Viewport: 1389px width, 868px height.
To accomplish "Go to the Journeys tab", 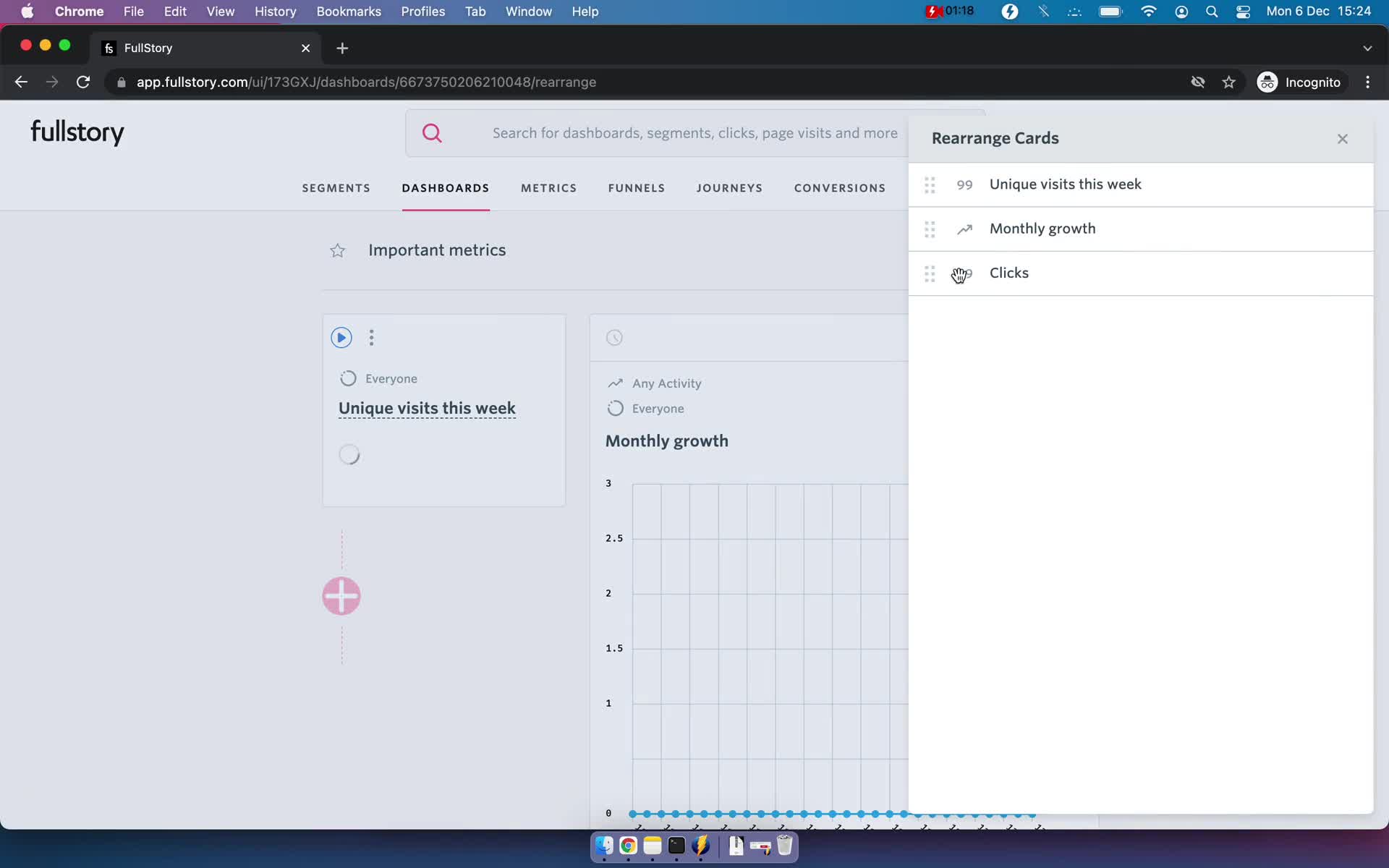I will (x=729, y=188).
